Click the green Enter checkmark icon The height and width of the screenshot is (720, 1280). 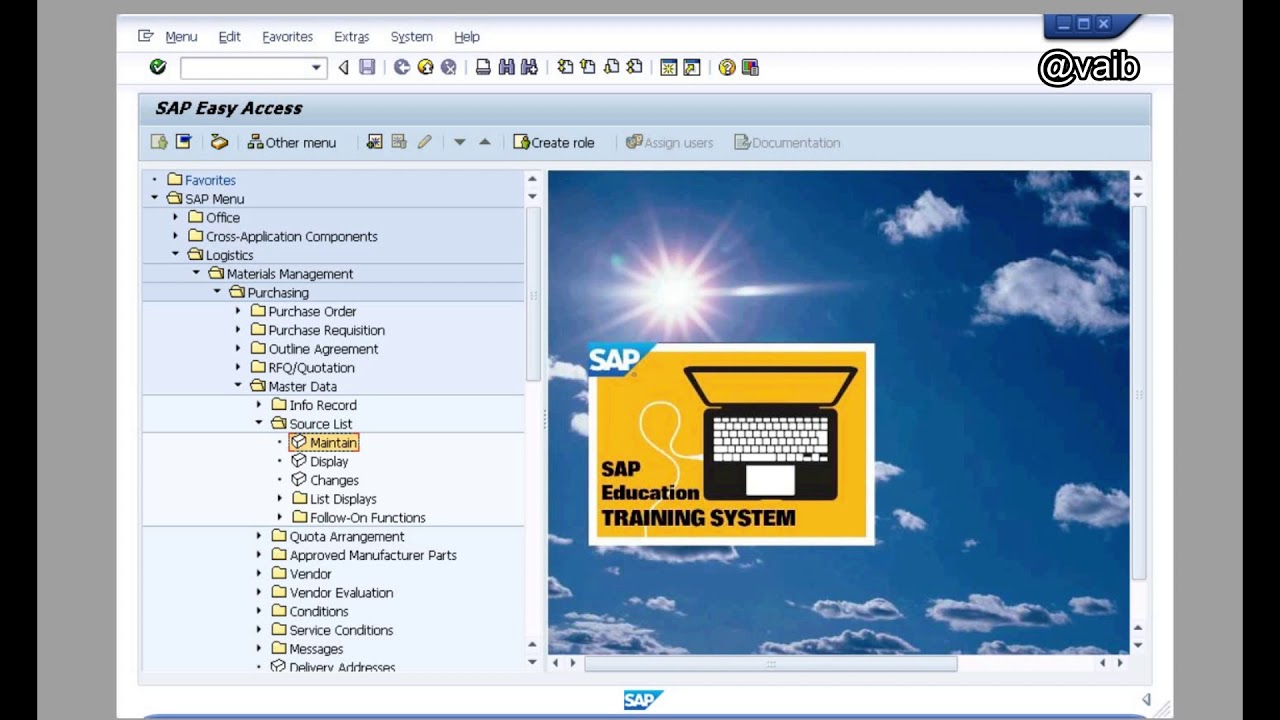(x=158, y=67)
